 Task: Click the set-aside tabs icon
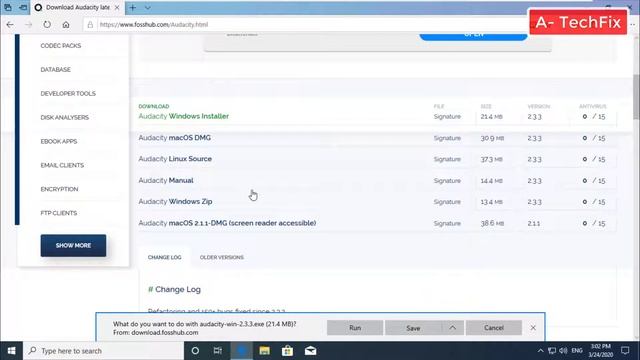tap(23, 7)
